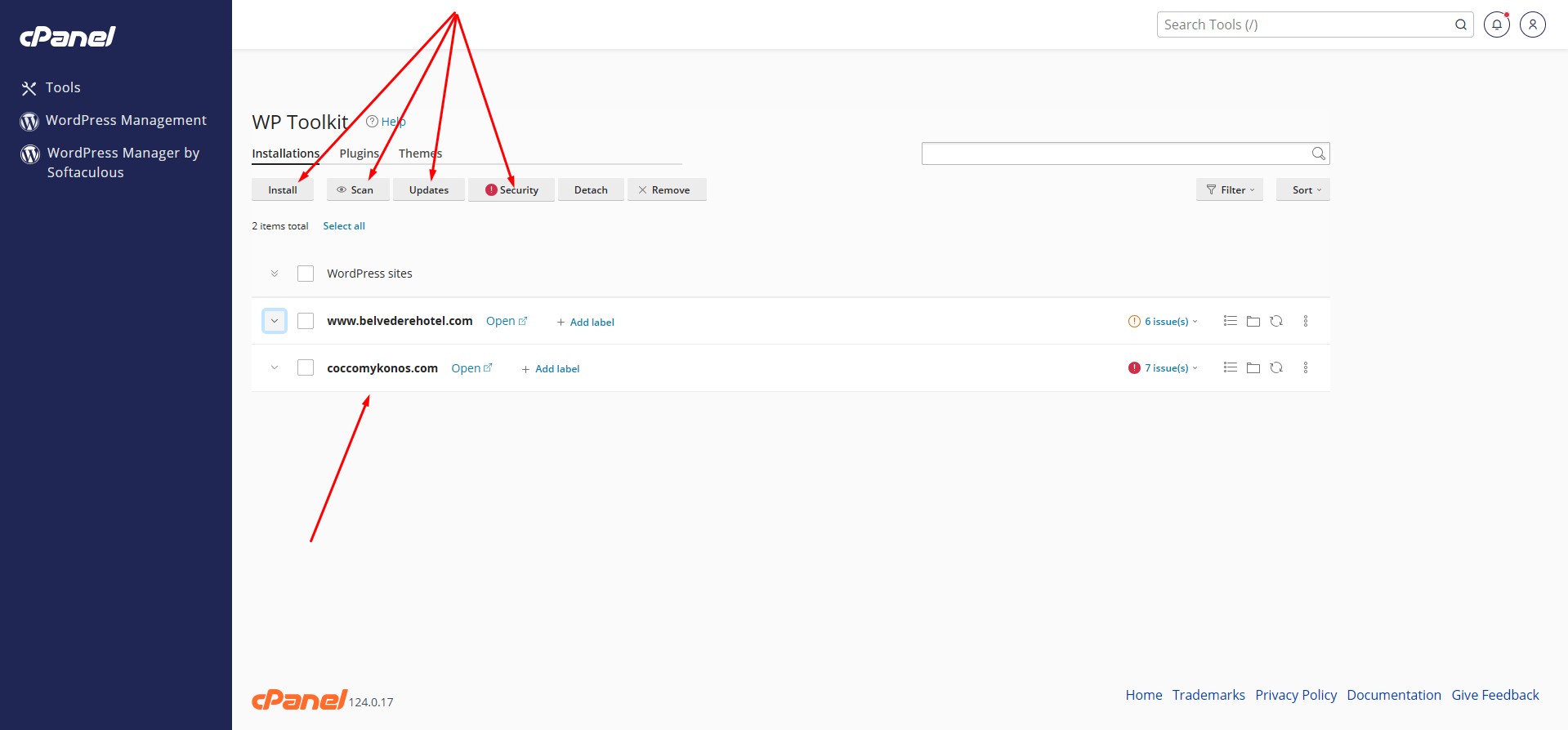Click the magnifier icon in Search Tools
Viewport: 1568px width, 730px height.
[x=1460, y=24]
